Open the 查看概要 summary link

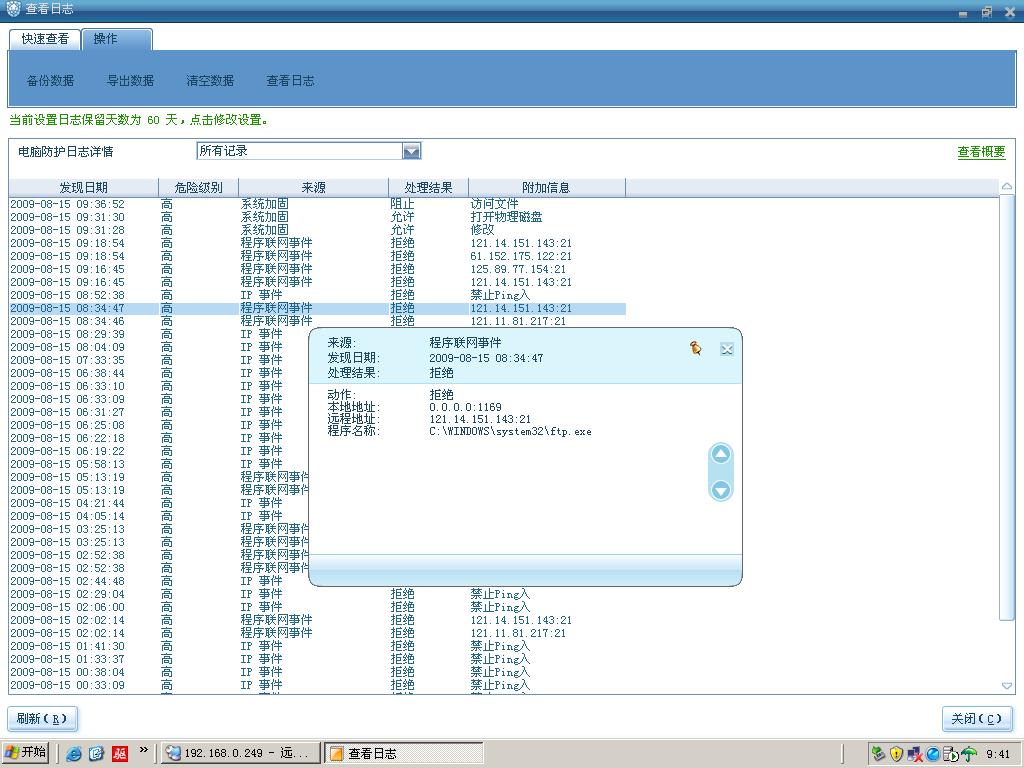click(981, 152)
